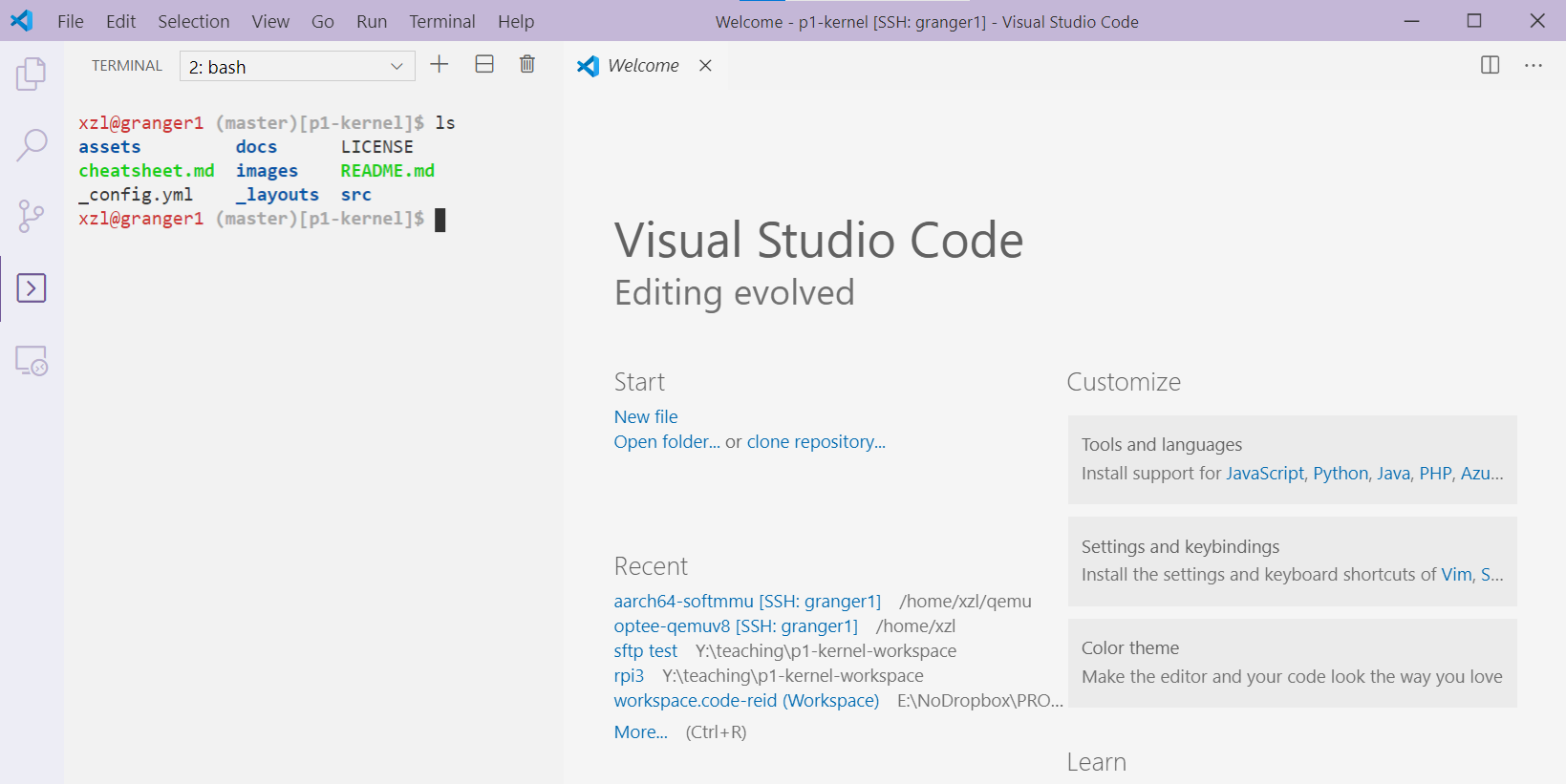Open recent optee-qemuv8 [SSH: granger1]
The height and width of the screenshot is (784, 1566).
pos(736,625)
